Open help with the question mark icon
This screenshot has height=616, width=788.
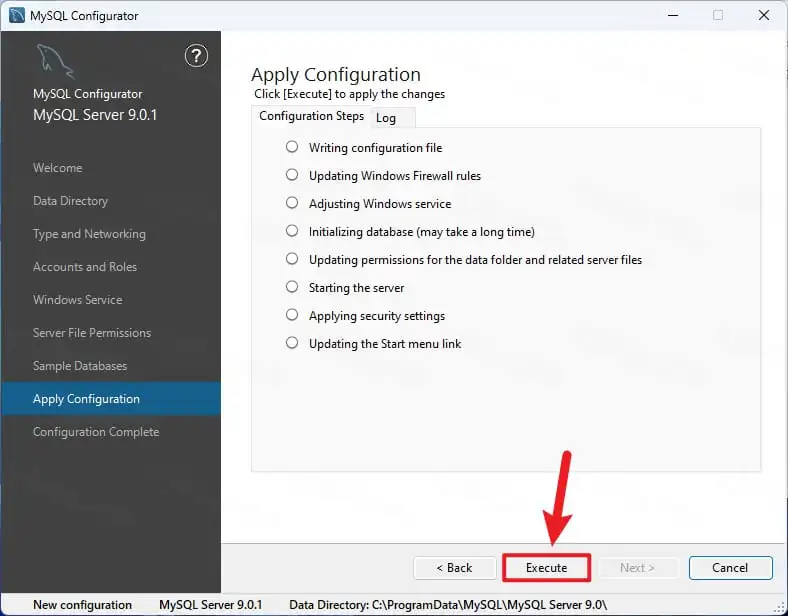point(196,56)
